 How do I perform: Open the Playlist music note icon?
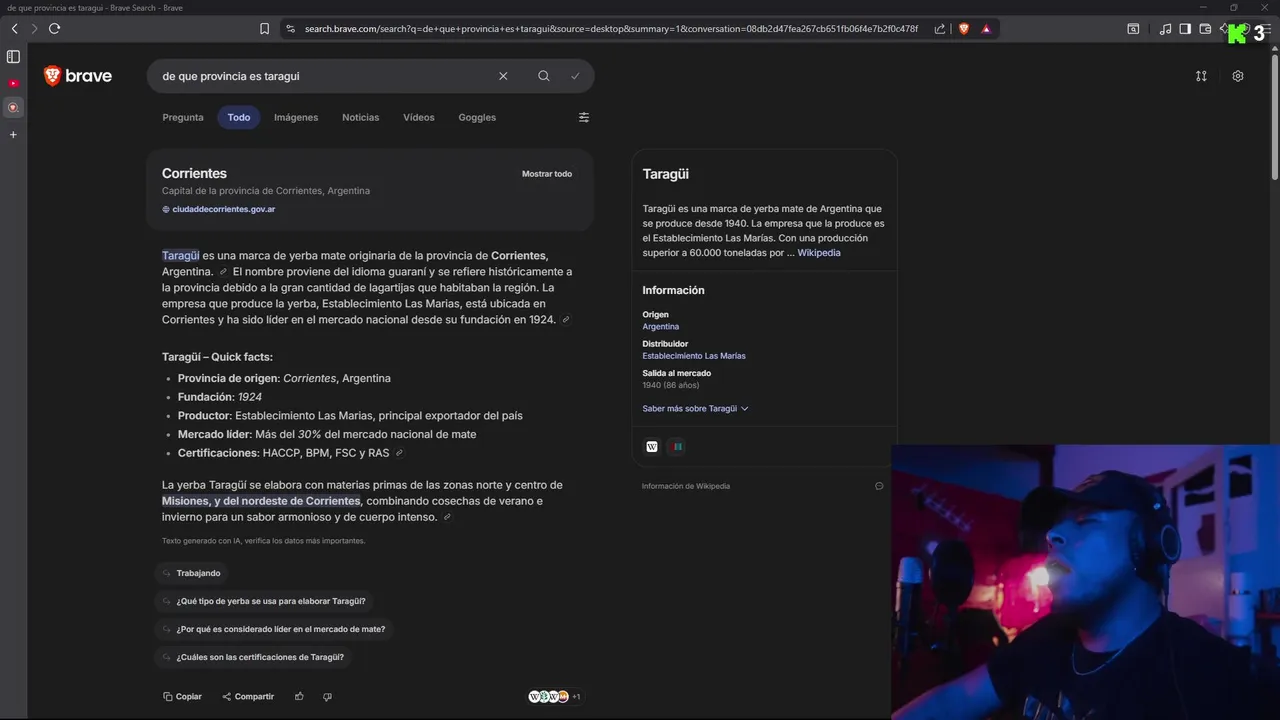coord(1165,29)
